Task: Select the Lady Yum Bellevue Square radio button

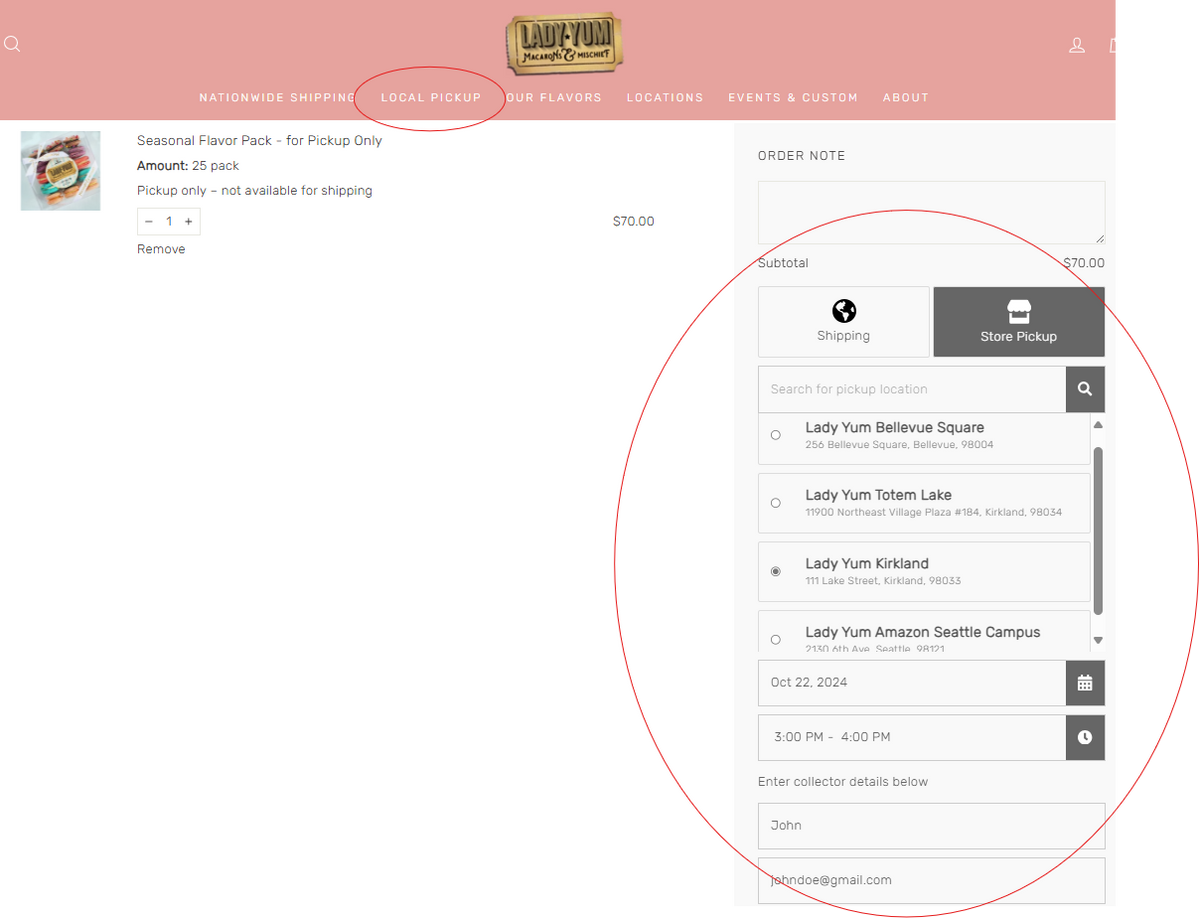Action: point(776,434)
